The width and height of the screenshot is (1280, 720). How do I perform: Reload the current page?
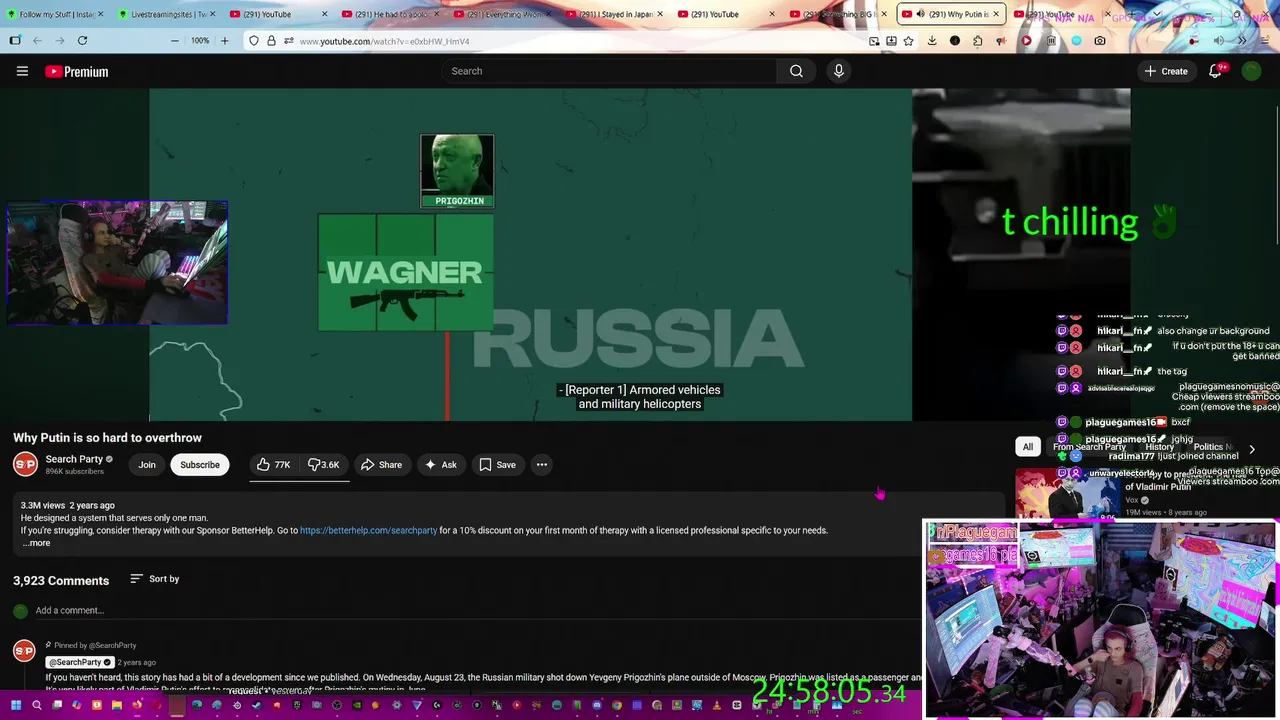[x=82, y=41]
